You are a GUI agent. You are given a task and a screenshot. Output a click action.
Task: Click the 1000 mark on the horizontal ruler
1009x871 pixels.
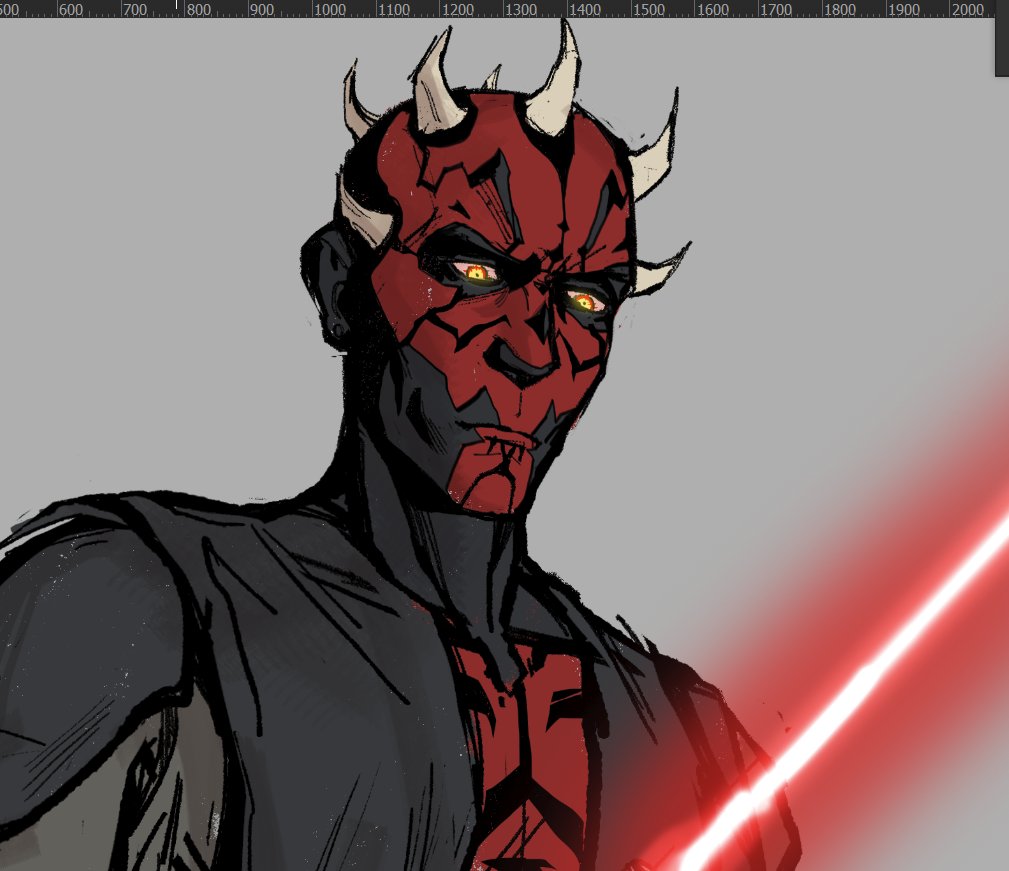pos(330,10)
